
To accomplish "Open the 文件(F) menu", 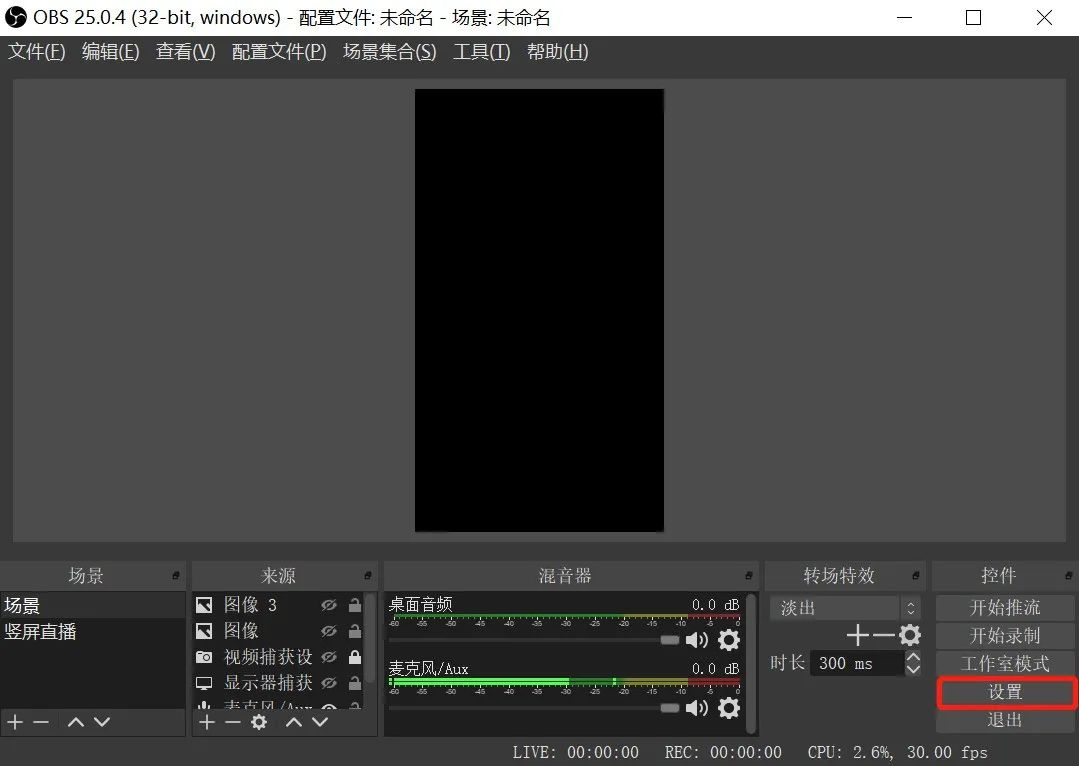I will click(36, 52).
